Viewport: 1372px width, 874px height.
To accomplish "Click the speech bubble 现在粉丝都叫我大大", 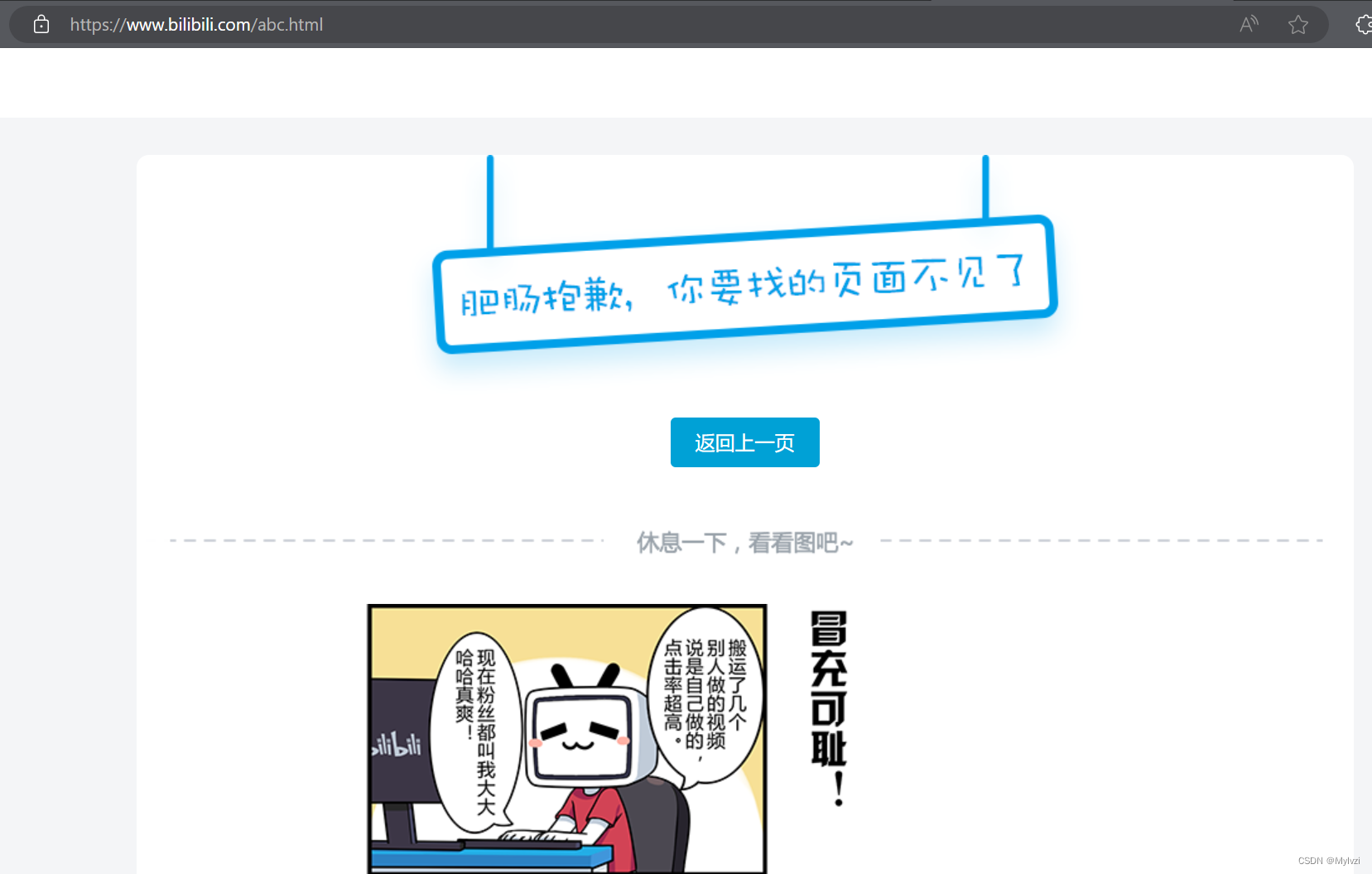I will (x=475, y=732).
